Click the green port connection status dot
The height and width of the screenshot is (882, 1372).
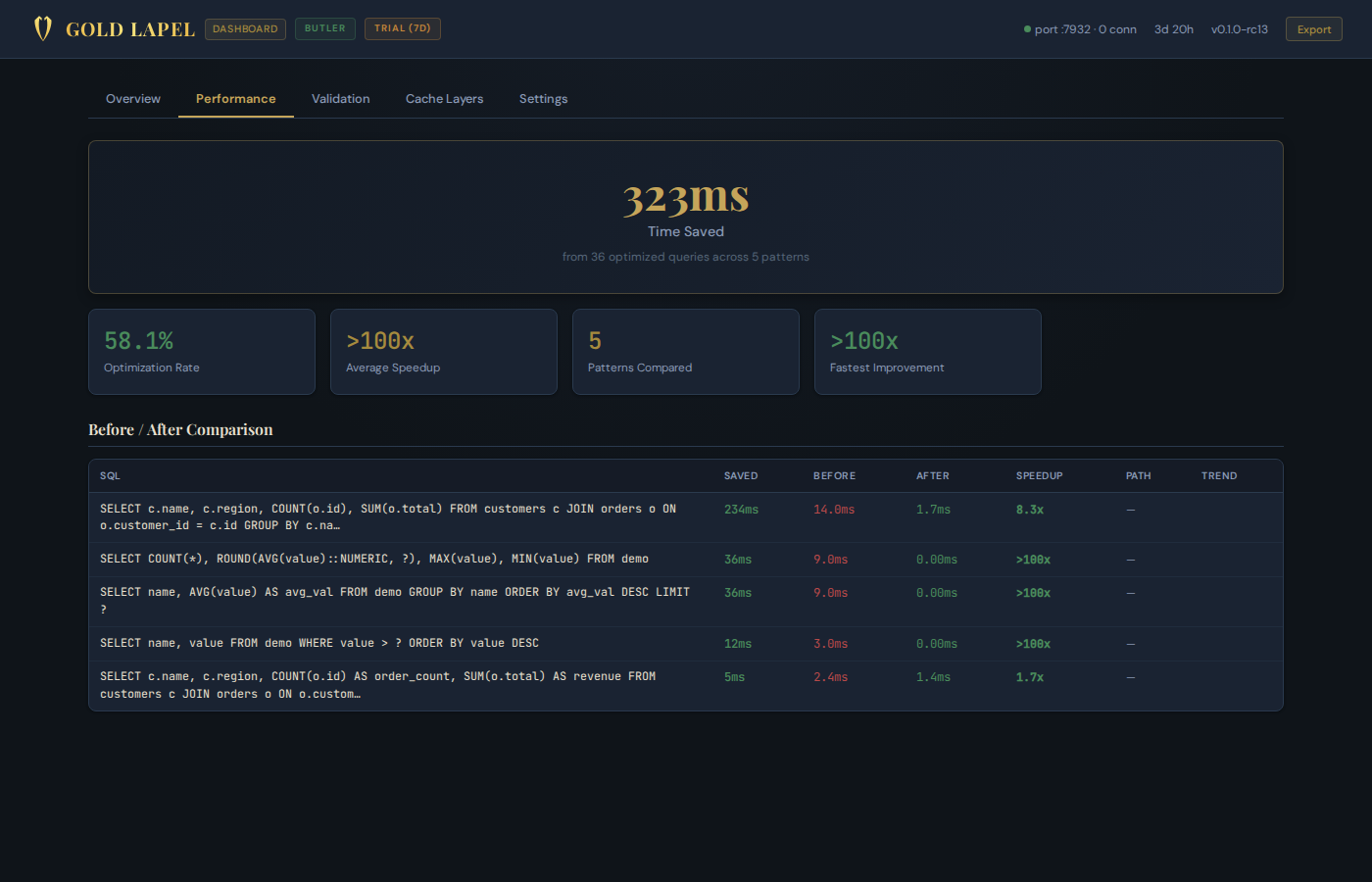(x=1027, y=28)
